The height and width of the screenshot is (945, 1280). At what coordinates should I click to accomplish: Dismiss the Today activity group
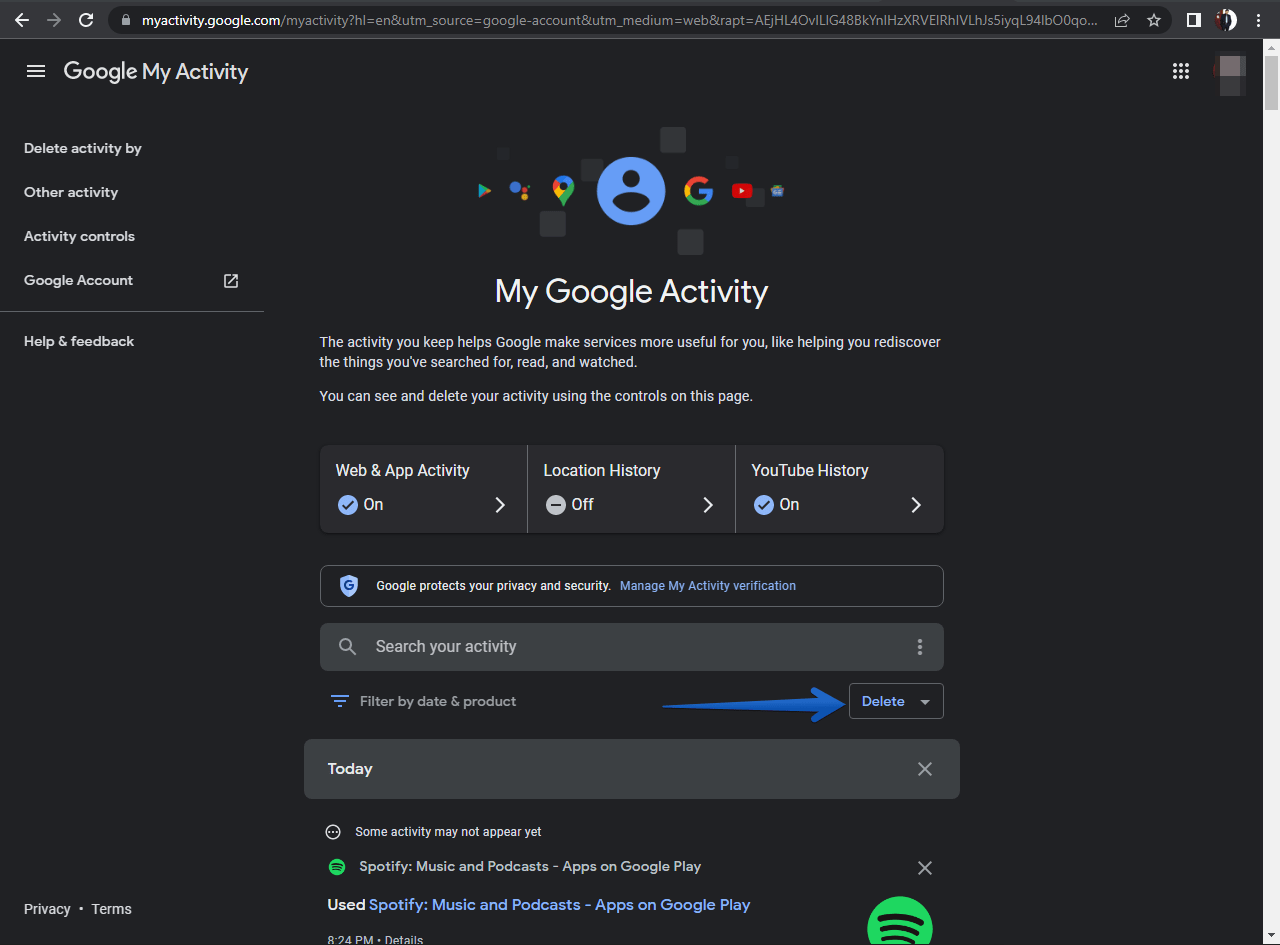click(x=924, y=769)
